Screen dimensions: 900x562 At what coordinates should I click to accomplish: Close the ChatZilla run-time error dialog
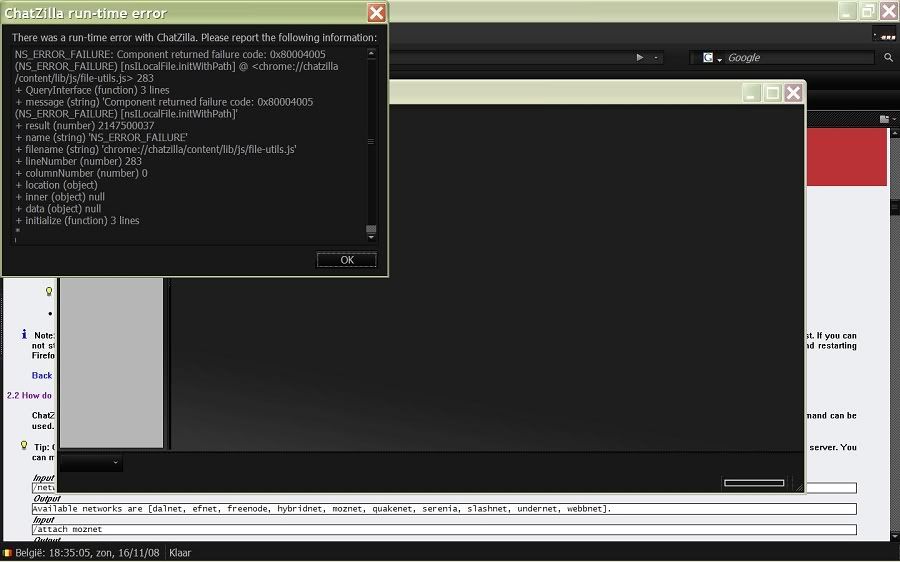pos(376,13)
